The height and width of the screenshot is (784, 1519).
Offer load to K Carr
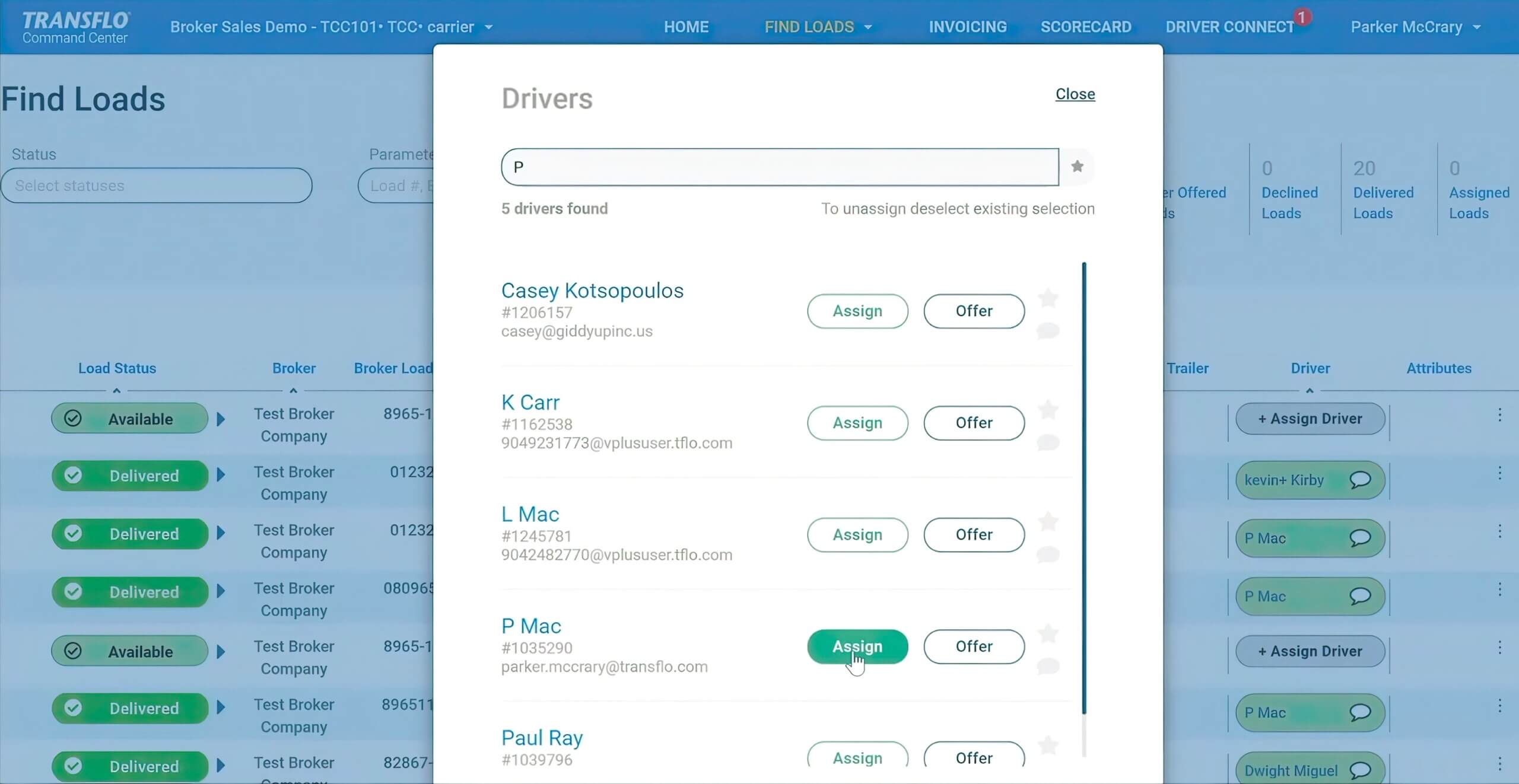[x=974, y=423]
